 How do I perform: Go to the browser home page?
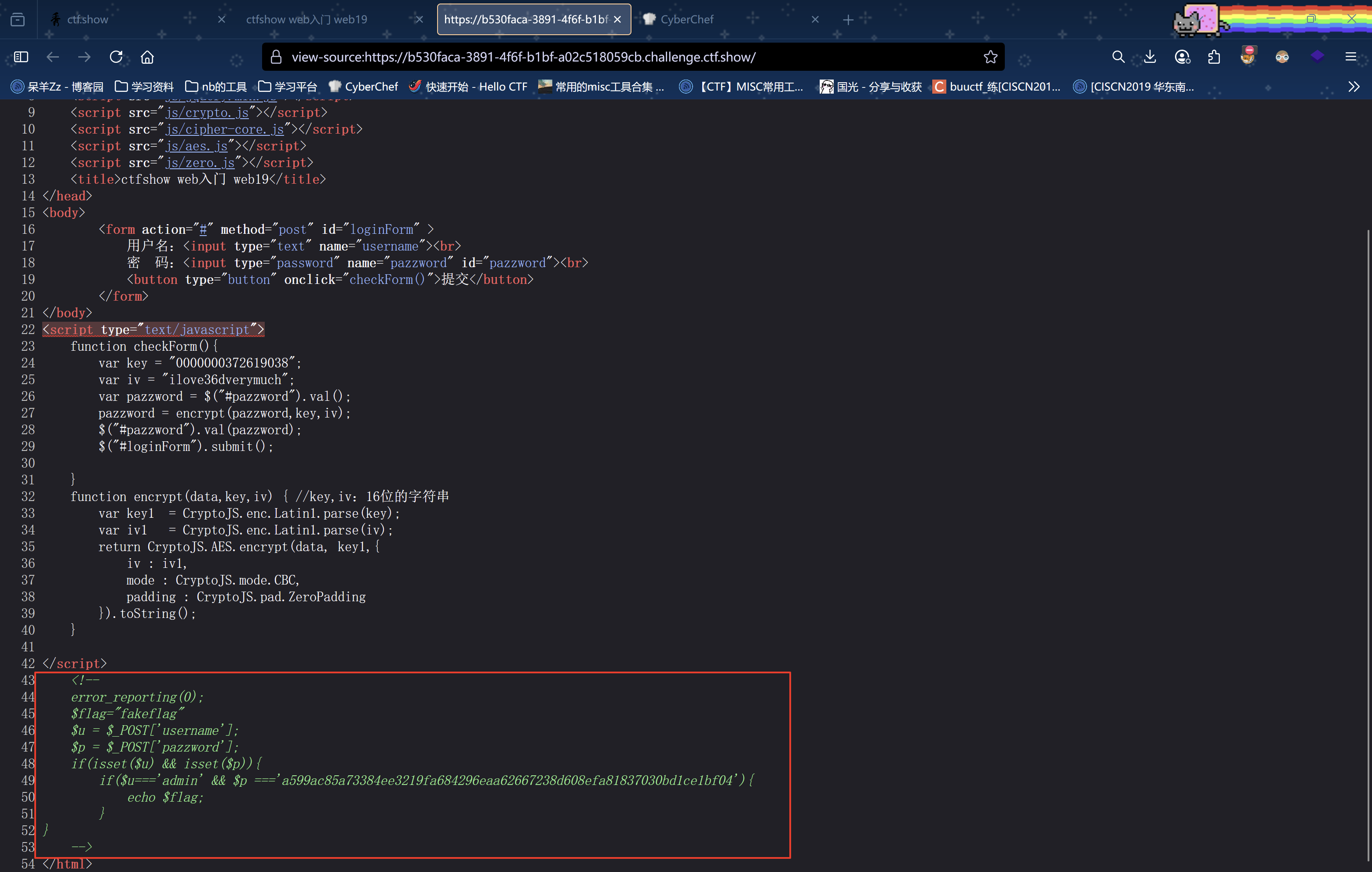pos(147,57)
